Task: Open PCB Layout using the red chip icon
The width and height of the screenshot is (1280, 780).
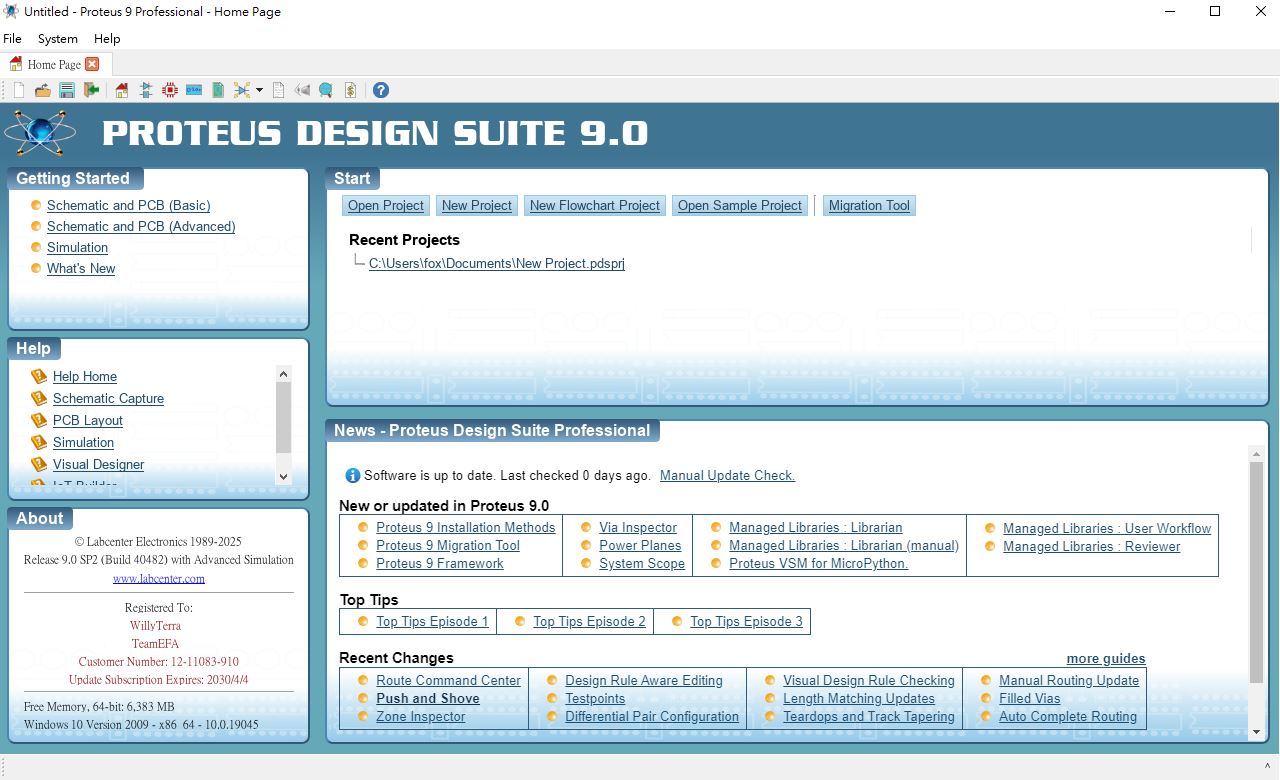Action: [169, 90]
